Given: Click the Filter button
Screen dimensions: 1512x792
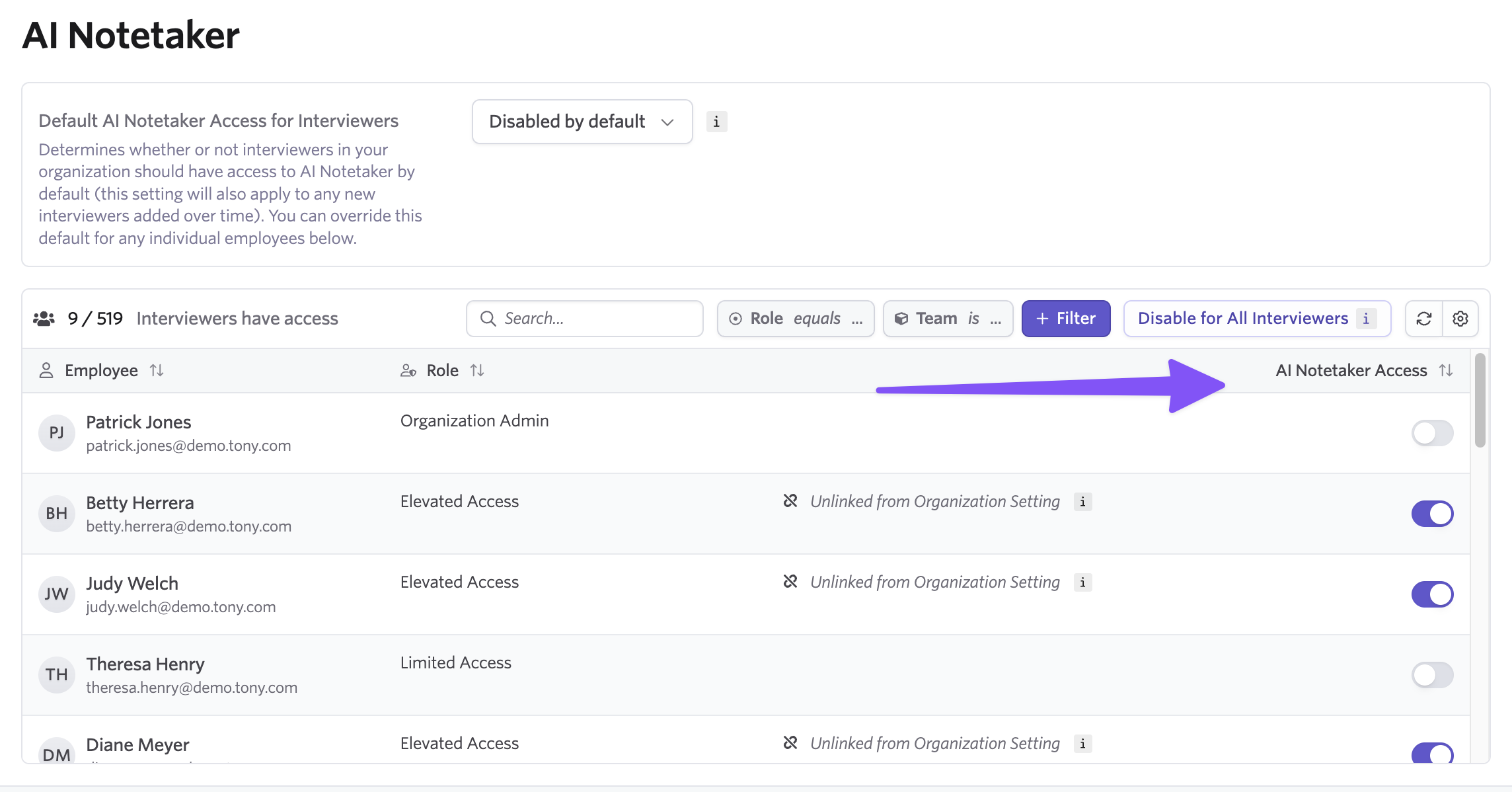Looking at the screenshot, I should [x=1065, y=319].
